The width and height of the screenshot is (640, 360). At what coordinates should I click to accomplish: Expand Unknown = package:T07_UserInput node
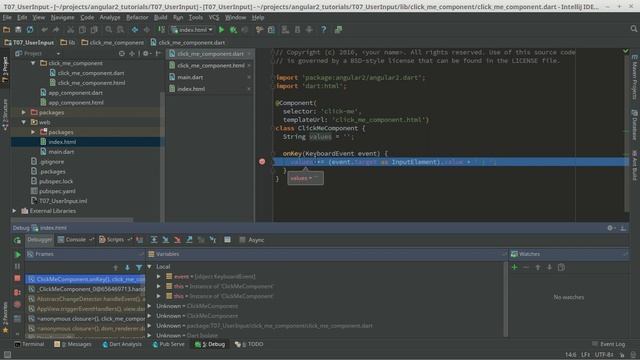[149, 326]
